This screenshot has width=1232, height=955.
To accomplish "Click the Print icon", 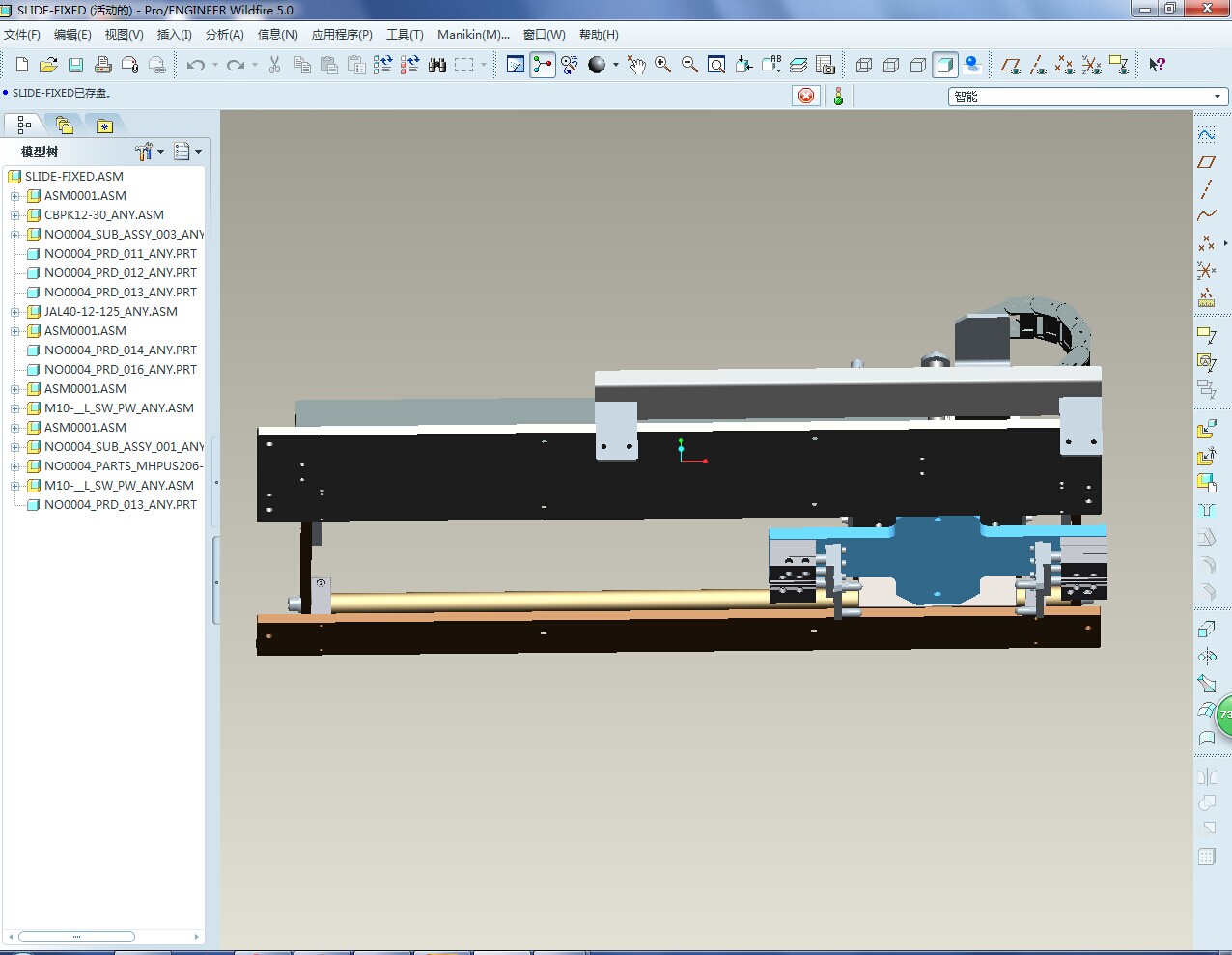I will coord(103,65).
